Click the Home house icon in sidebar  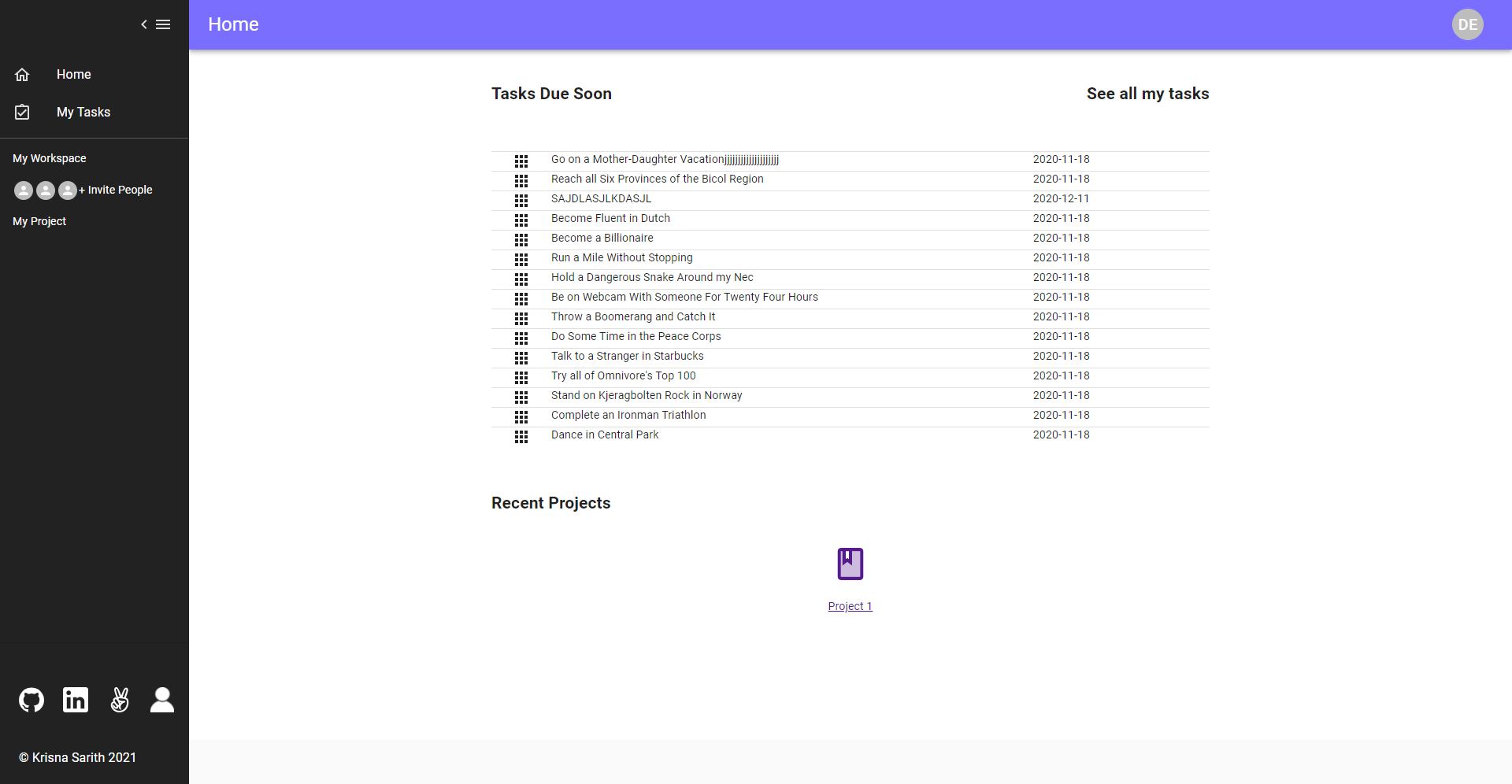(x=22, y=75)
